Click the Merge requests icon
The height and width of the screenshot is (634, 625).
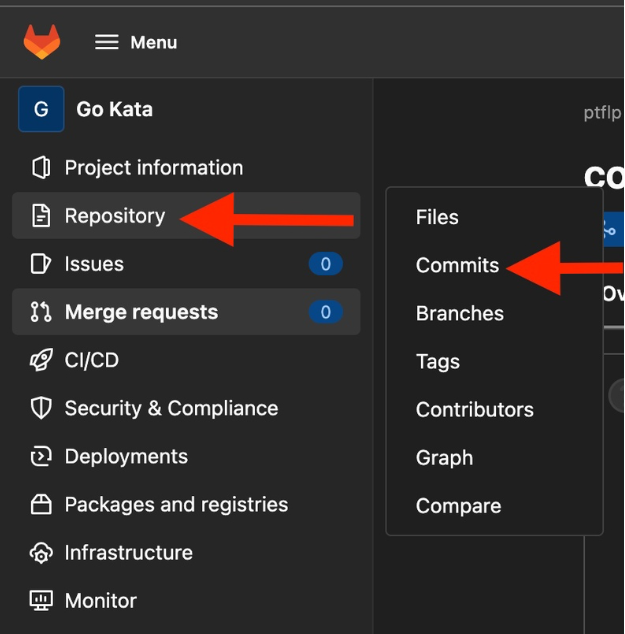pyautogui.click(x=41, y=312)
